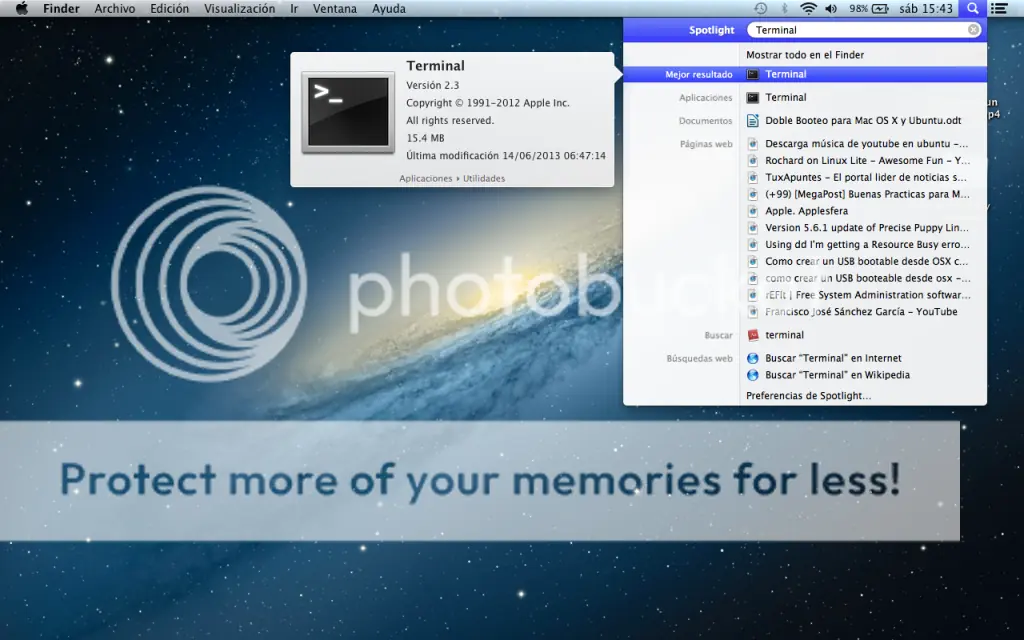Click the clock showing sáb 15:43
Viewport: 1024px width, 640px height.
point(925,8)
